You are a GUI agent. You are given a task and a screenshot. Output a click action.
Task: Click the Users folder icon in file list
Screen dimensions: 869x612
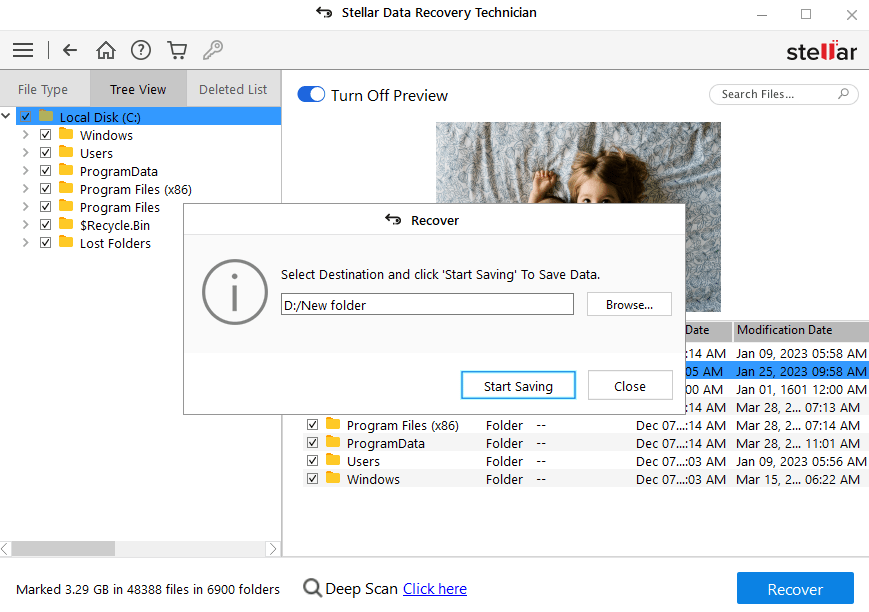coord(333,460)
